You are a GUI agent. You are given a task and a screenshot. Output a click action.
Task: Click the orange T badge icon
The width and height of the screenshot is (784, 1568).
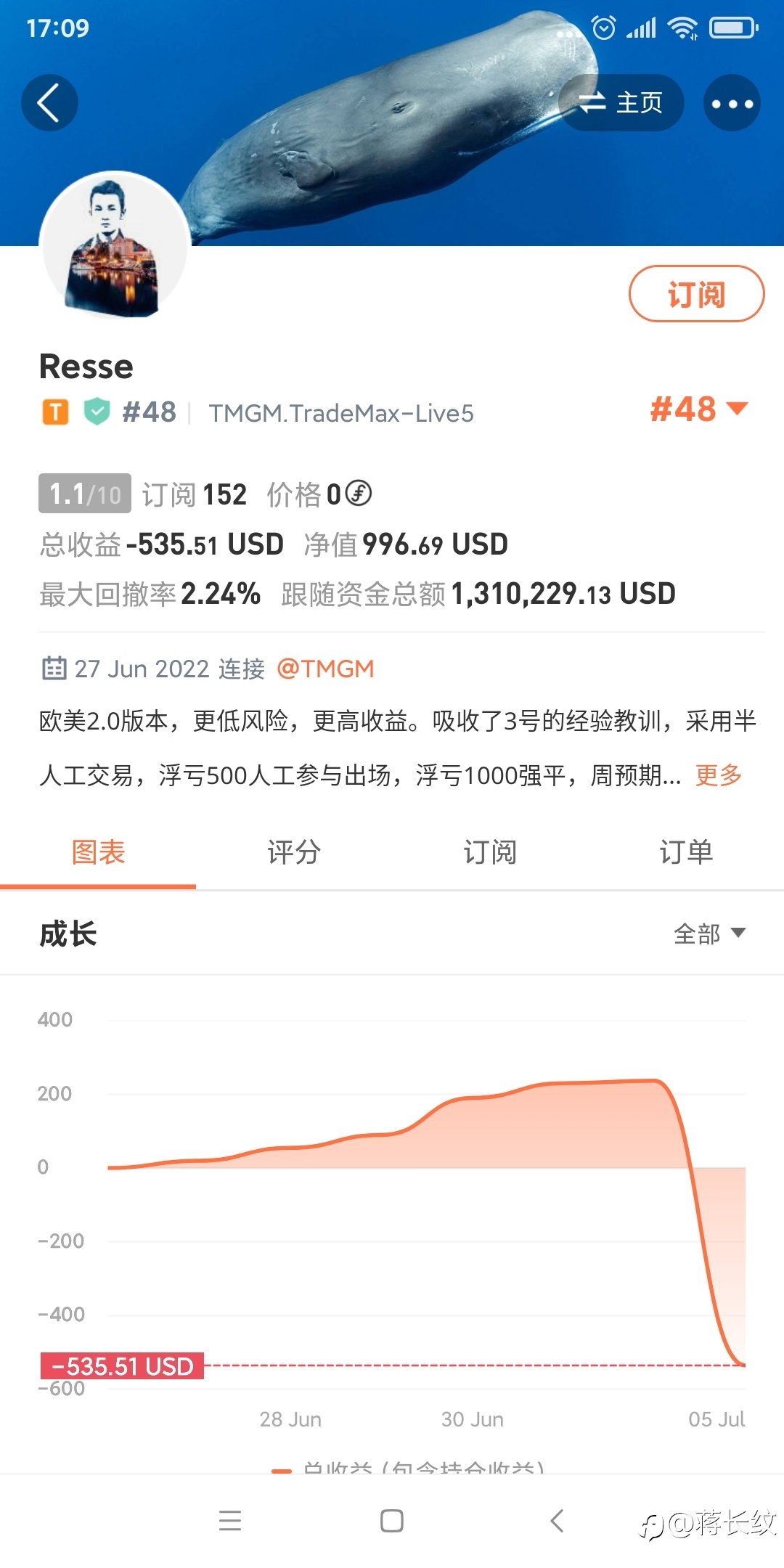[55, 412]
